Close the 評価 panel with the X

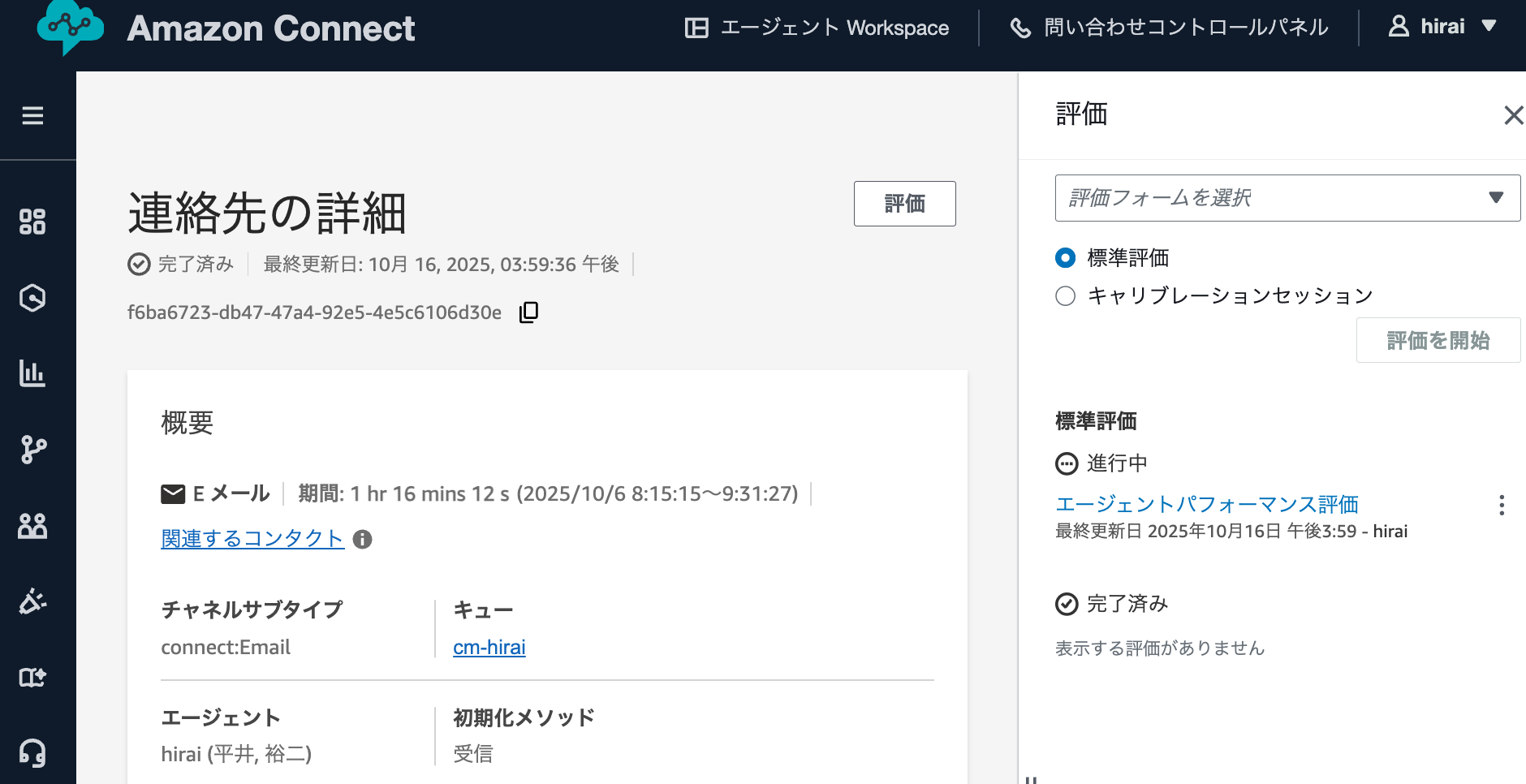tap(1513, 115)
